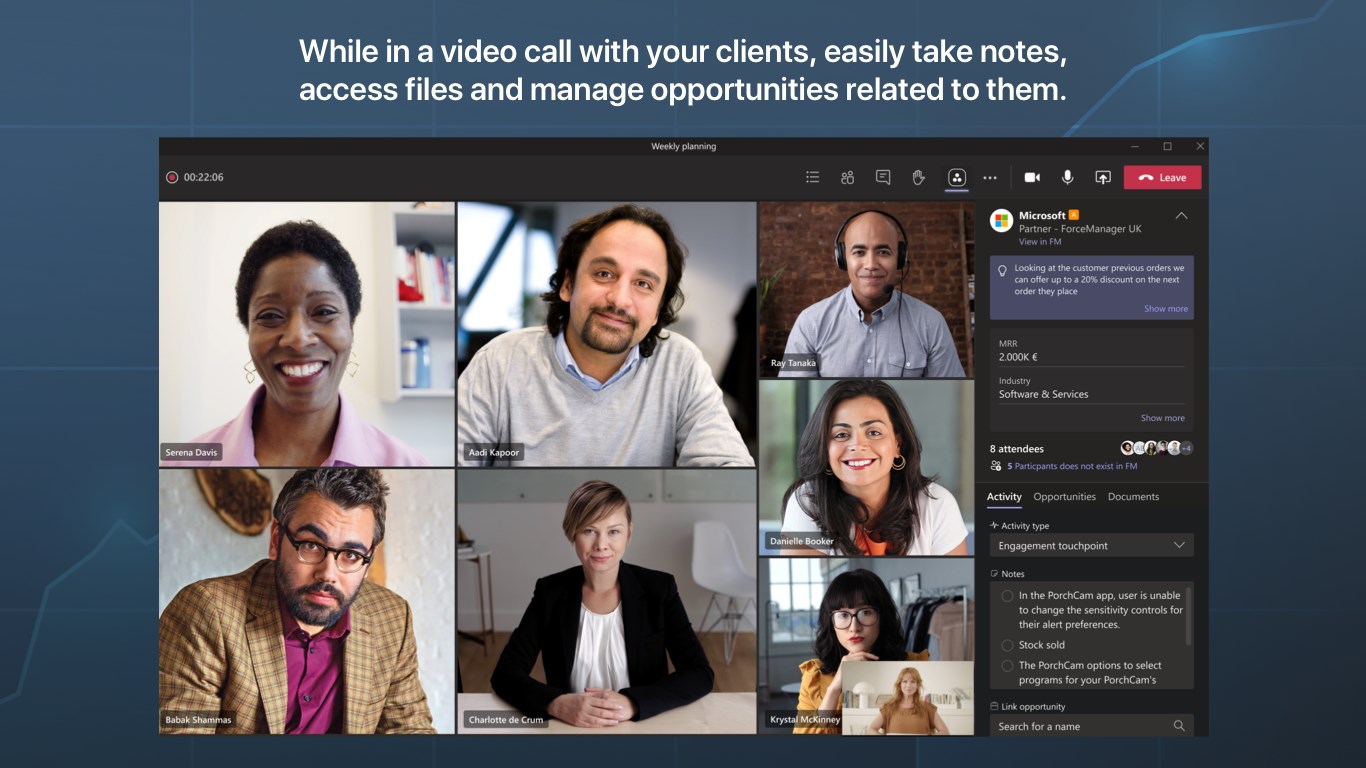Click the Partner - ForceManager UK text

1080,229
